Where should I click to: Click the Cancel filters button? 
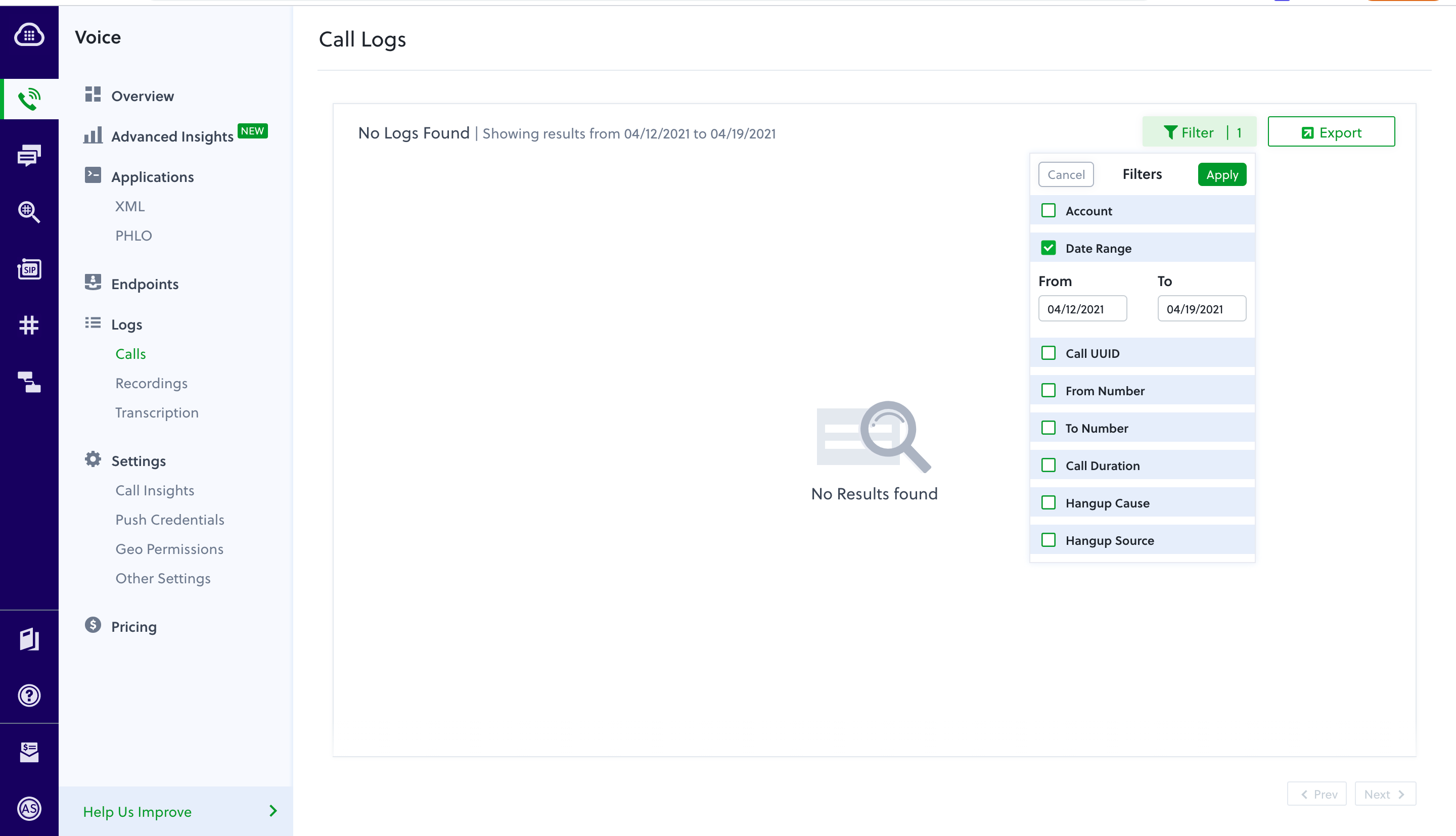[1066, 174]
